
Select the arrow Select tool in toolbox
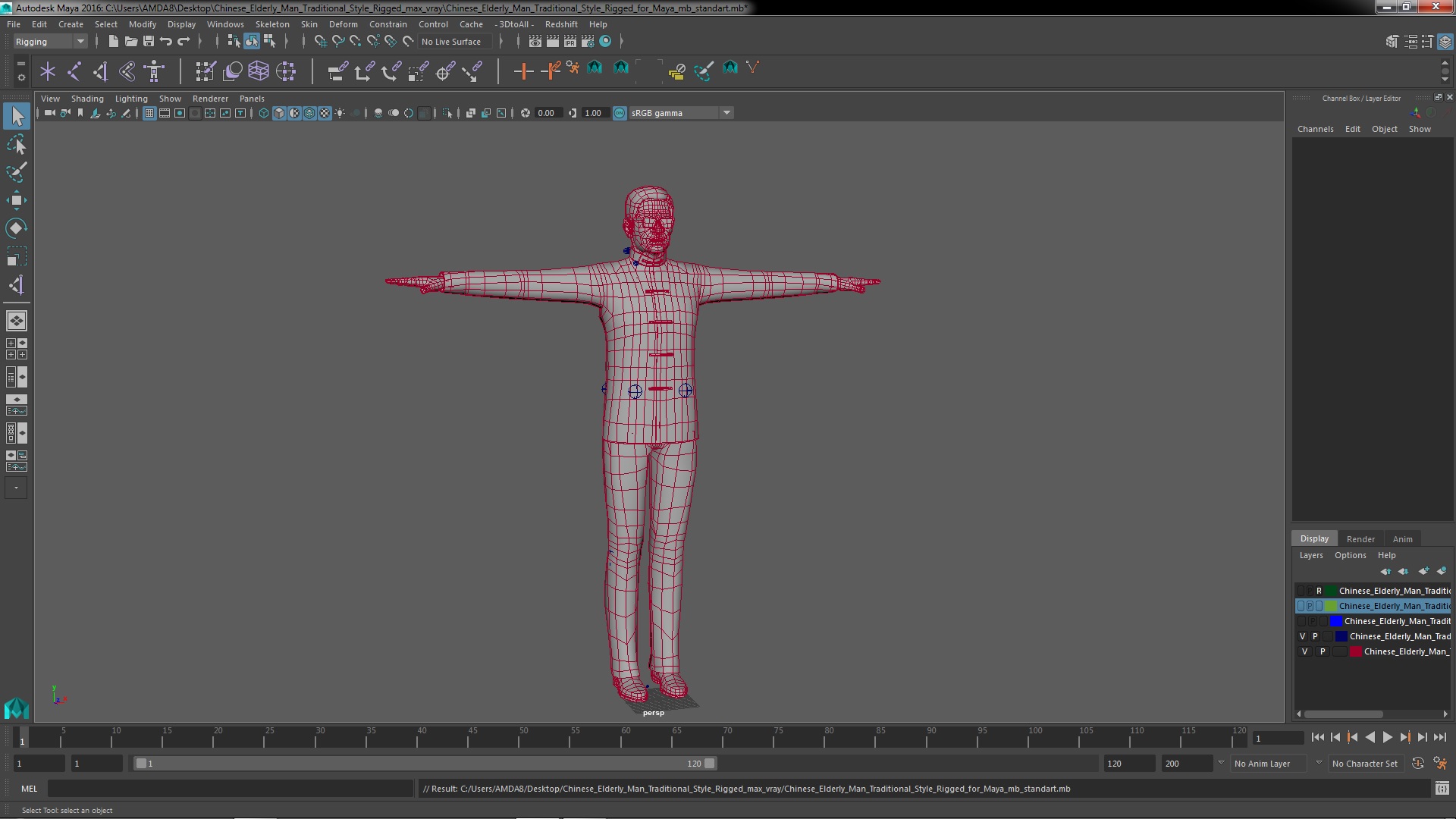click(17, 116)
